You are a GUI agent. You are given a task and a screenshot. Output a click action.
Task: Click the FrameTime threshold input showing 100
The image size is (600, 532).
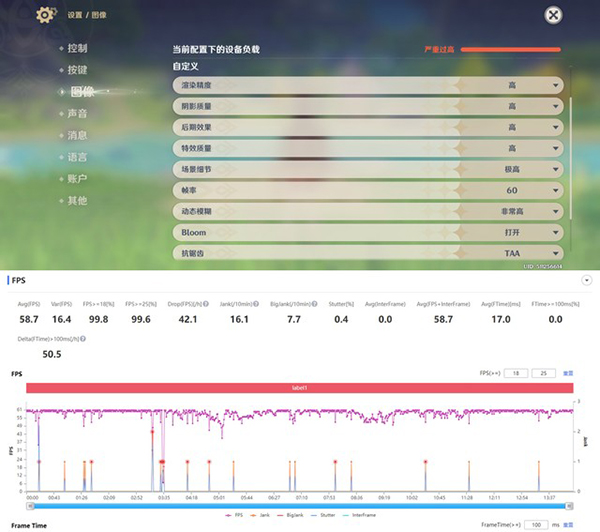coord(534,524)
